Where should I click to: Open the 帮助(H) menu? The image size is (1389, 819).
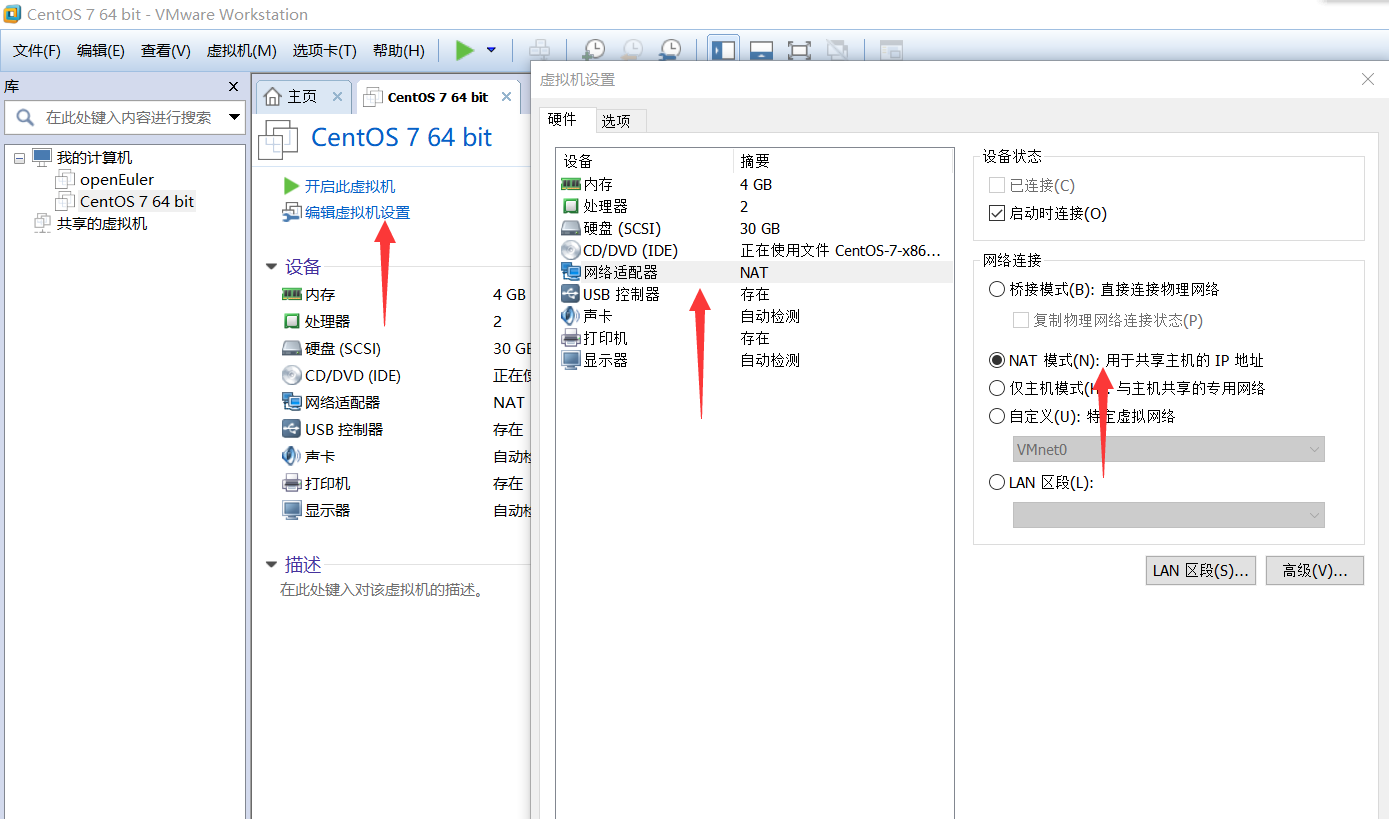click(x=399, y=51)
